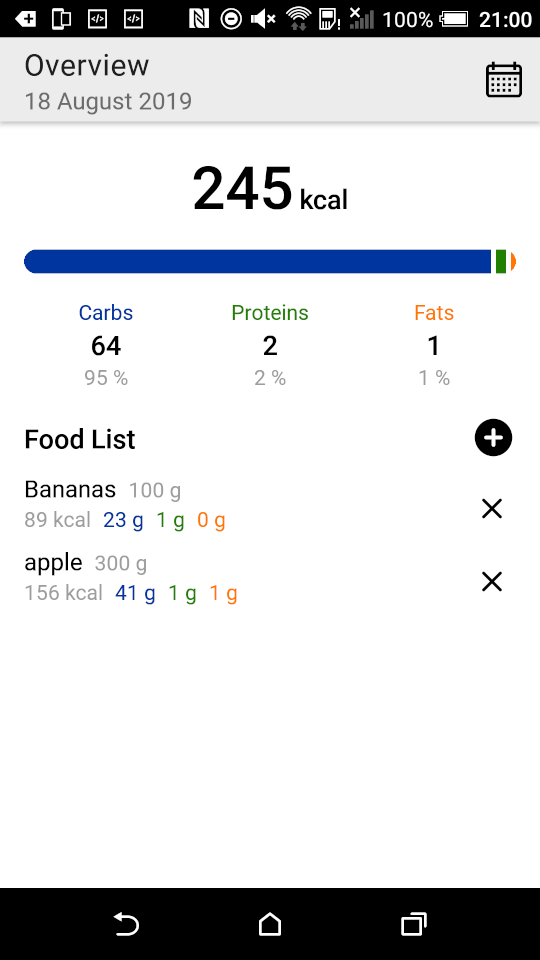Tap the 245 kcal total
Screen dimensions: 540x960
click(x=270, y=189)
